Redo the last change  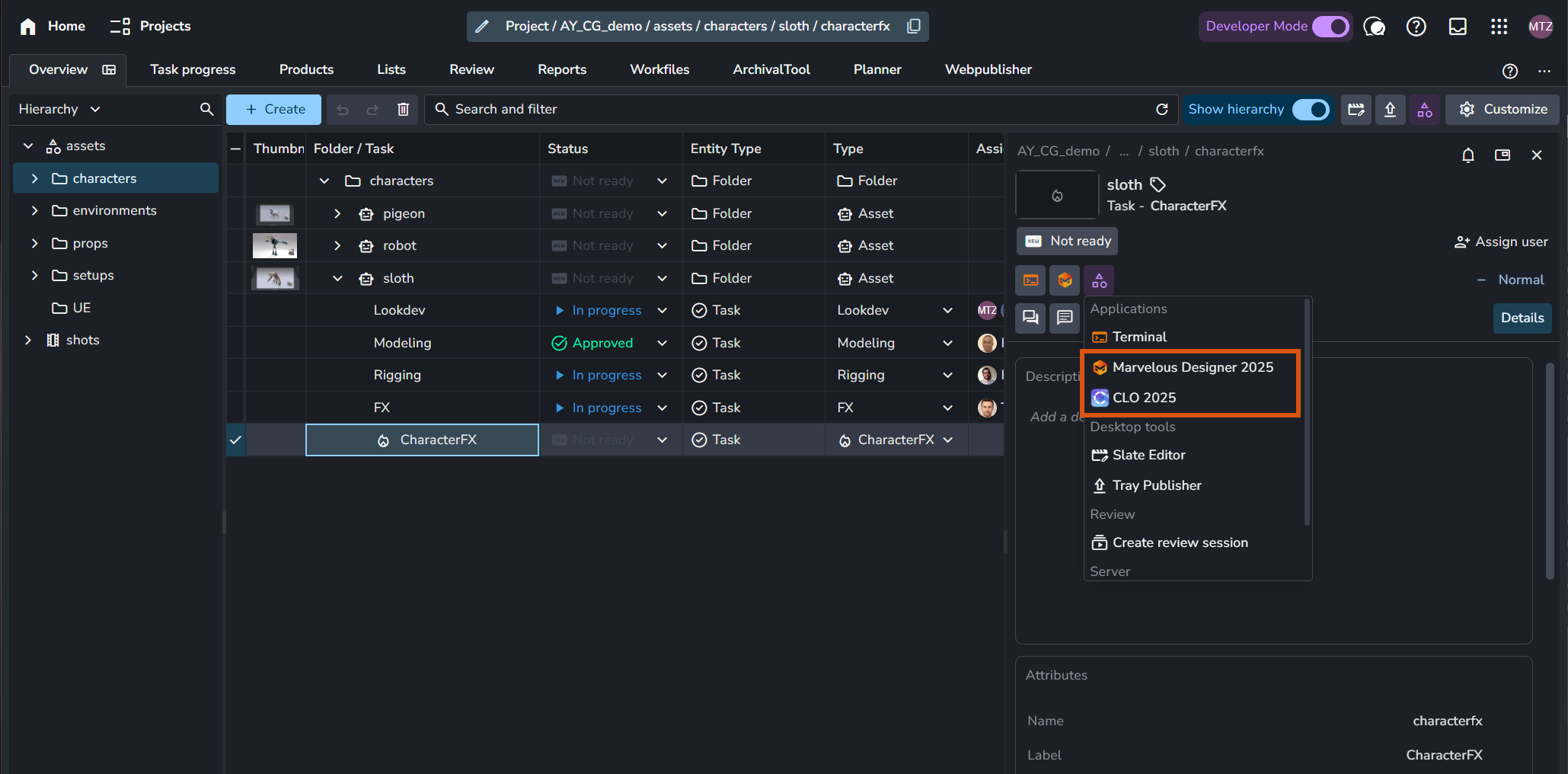tap(372, 110)
